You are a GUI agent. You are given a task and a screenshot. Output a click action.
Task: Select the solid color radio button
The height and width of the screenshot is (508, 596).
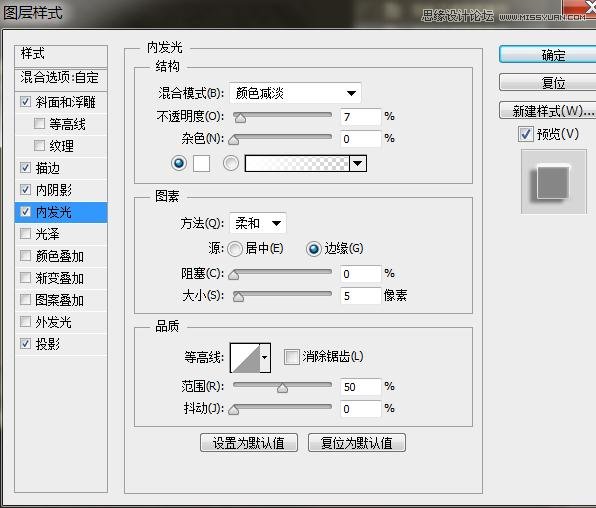point(179,163)
